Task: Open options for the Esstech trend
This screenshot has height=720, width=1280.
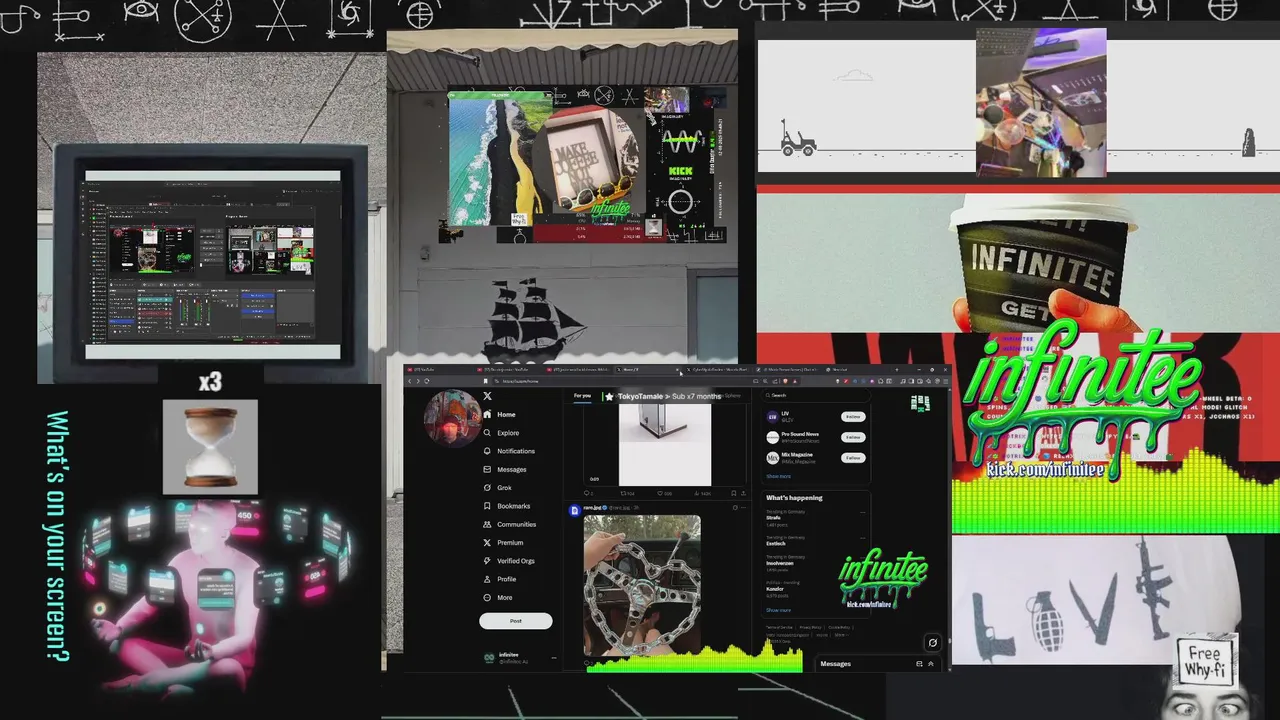Action: 863,538
